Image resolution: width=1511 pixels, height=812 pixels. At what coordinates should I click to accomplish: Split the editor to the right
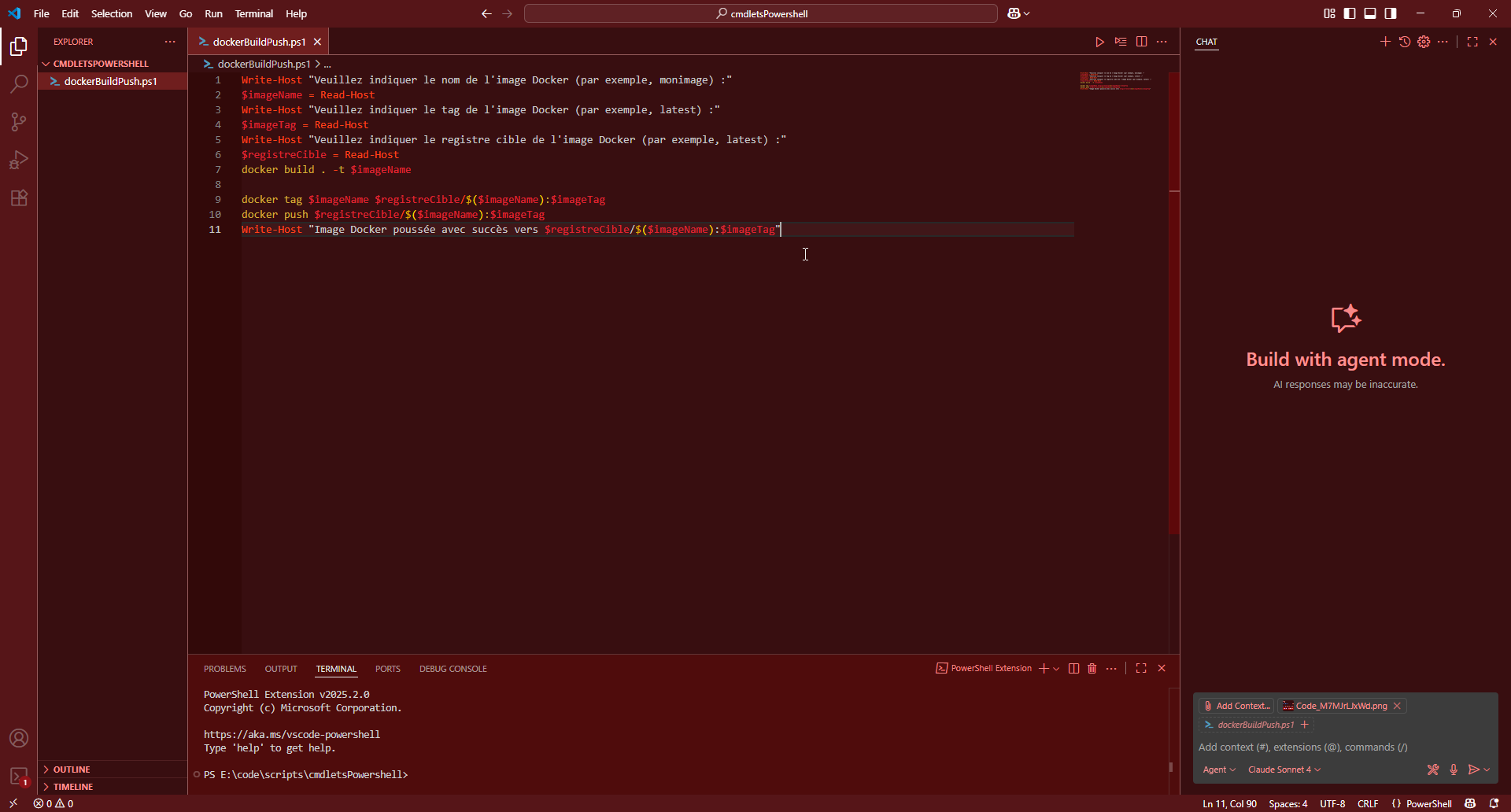pyautogui.click(x=1141, y=42)
